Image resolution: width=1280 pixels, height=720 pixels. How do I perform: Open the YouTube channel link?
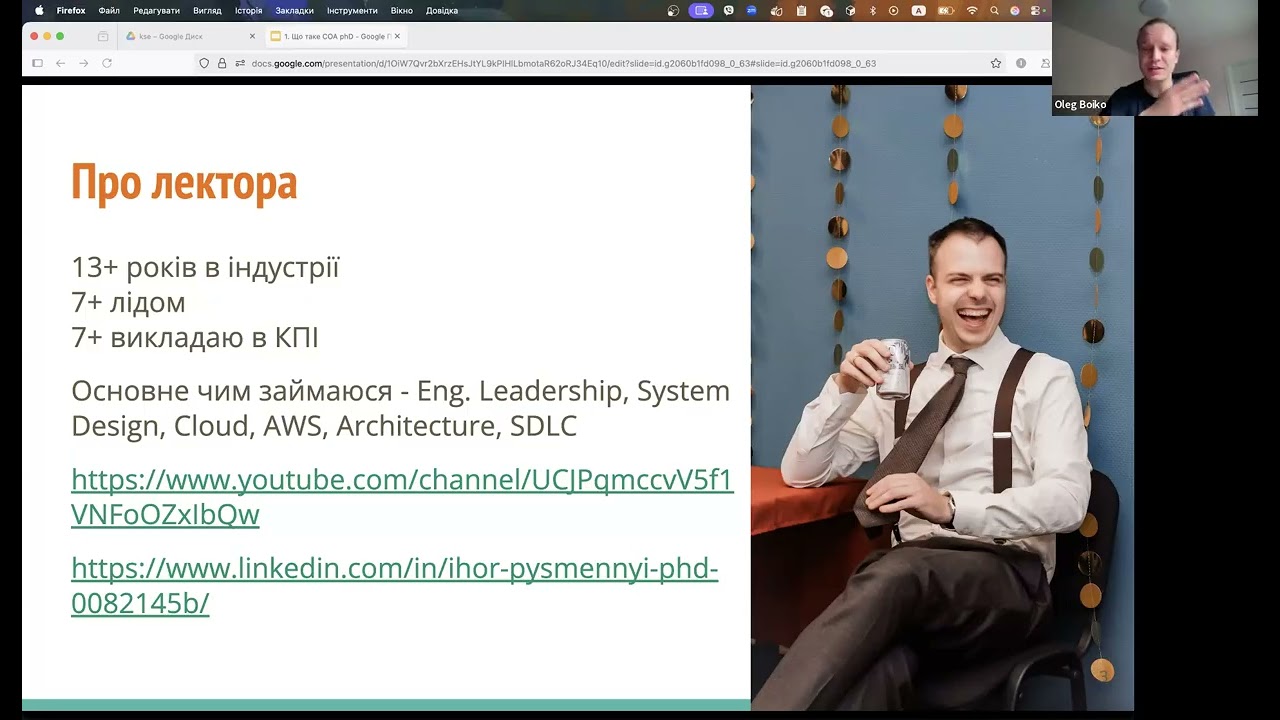click(402, 497)
